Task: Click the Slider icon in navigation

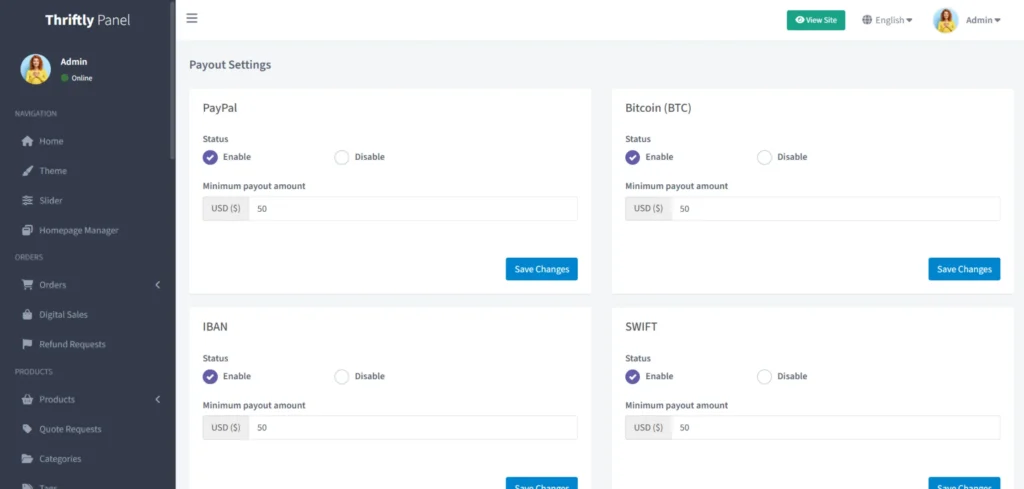Action: [x=28, y=200]
